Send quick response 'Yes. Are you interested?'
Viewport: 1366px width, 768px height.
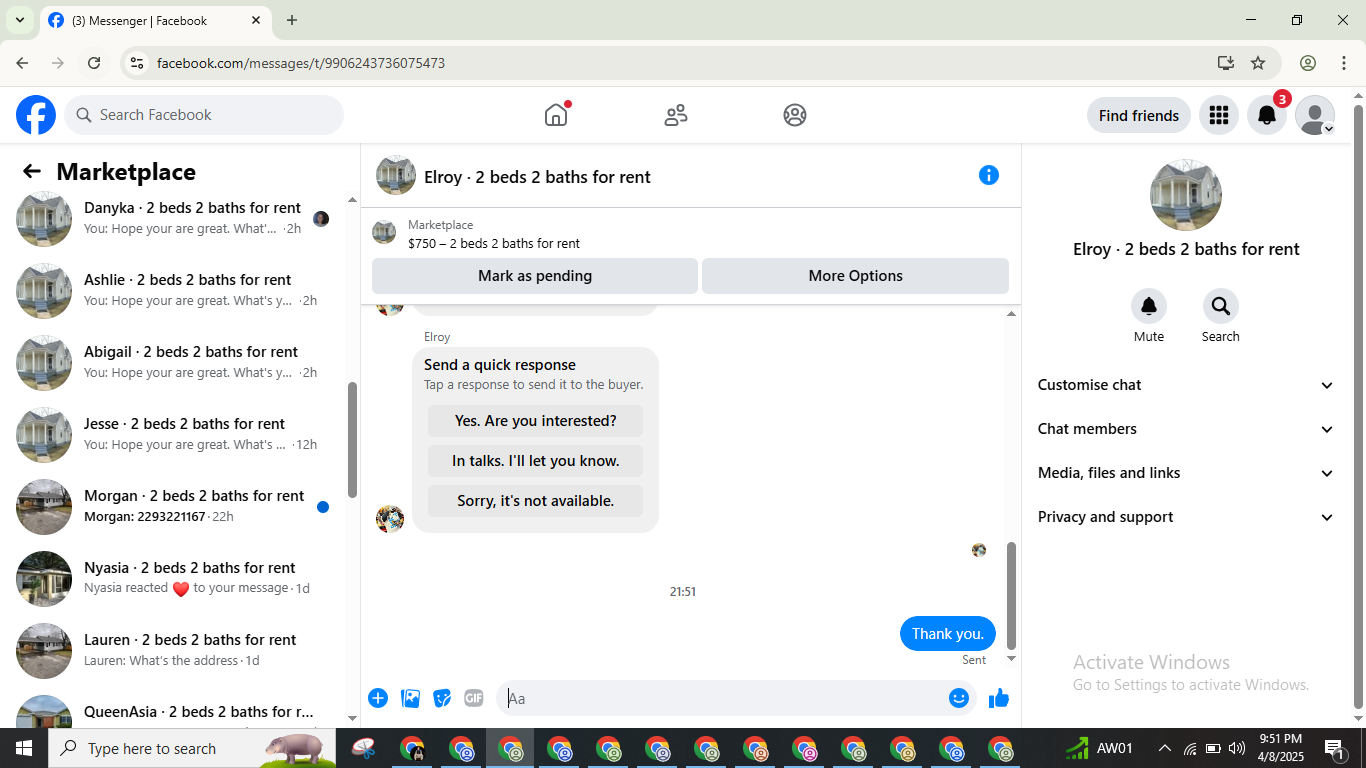pos(535,421)
